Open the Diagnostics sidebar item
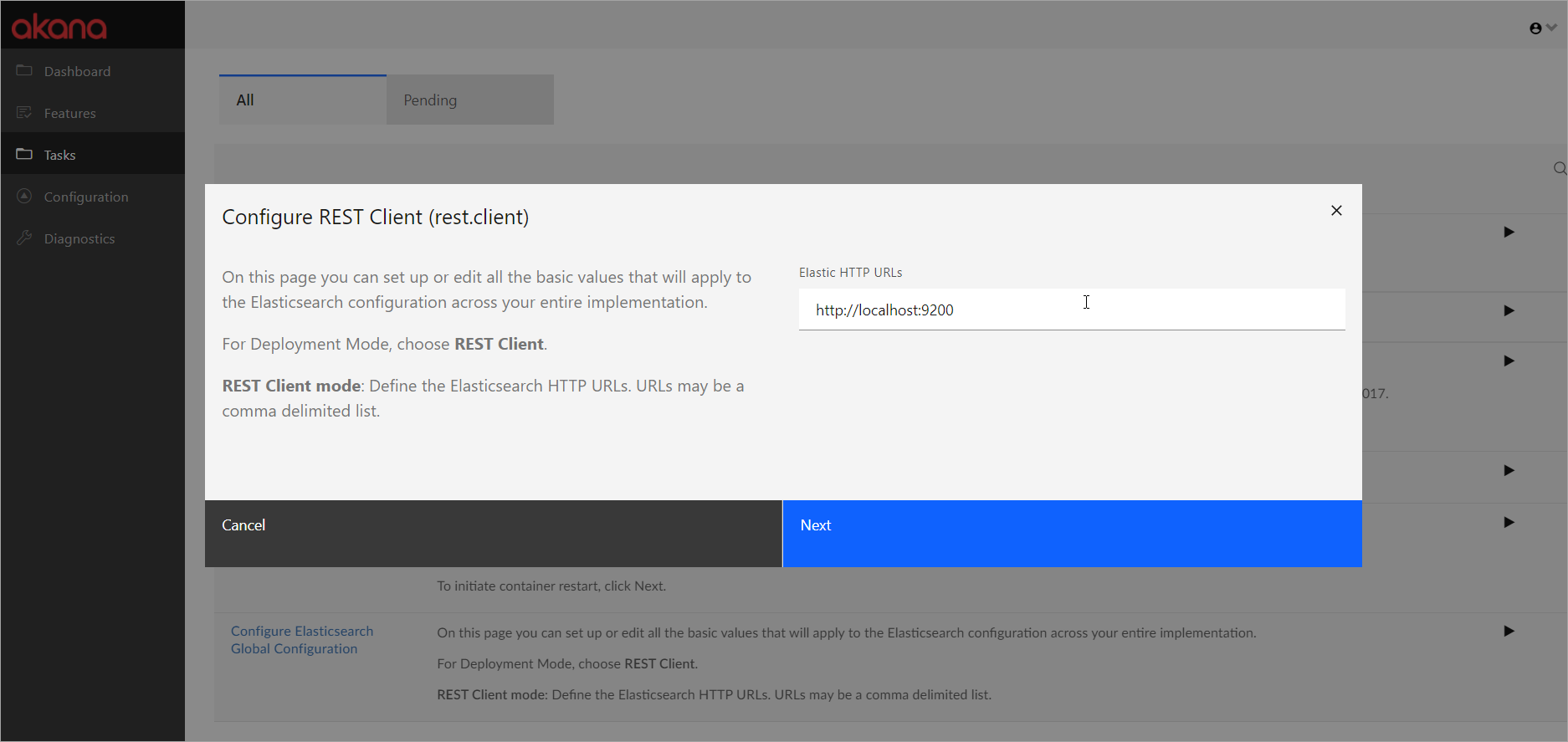 coord(92,238)
